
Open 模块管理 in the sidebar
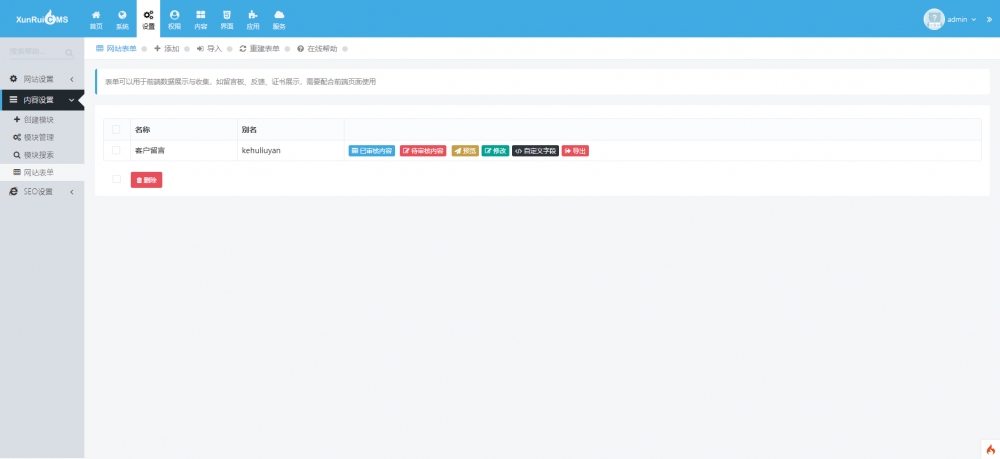(38, 138)
